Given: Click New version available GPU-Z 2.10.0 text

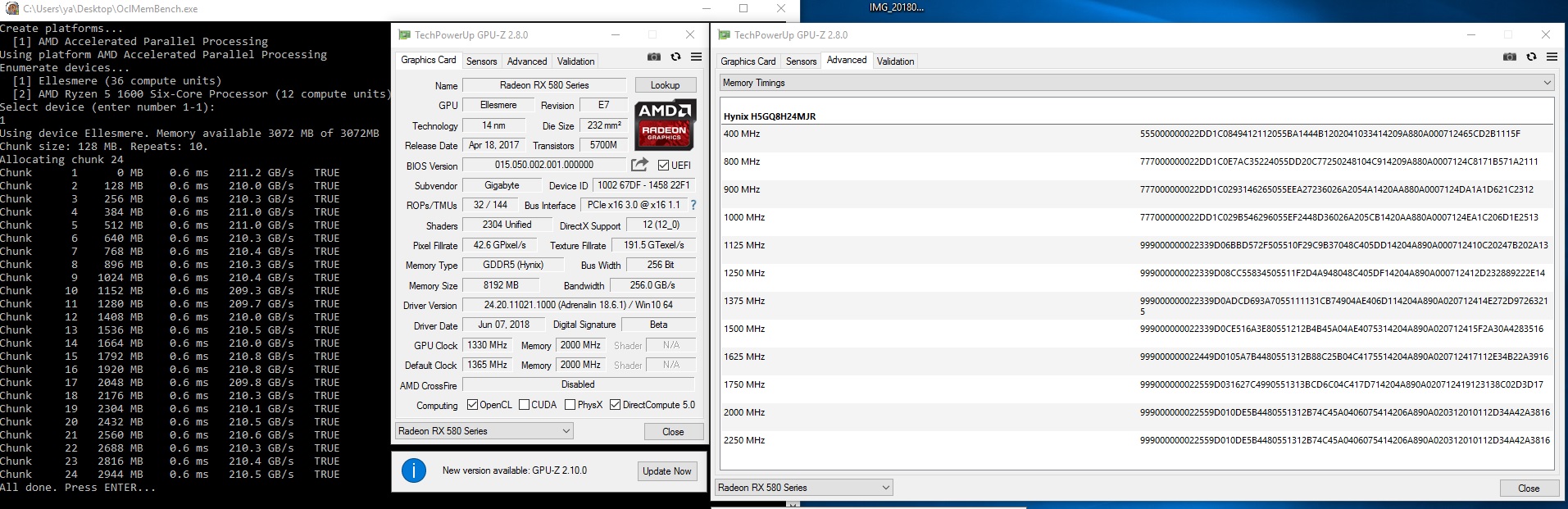Looking at the screenshot, I should pos(514,470).
